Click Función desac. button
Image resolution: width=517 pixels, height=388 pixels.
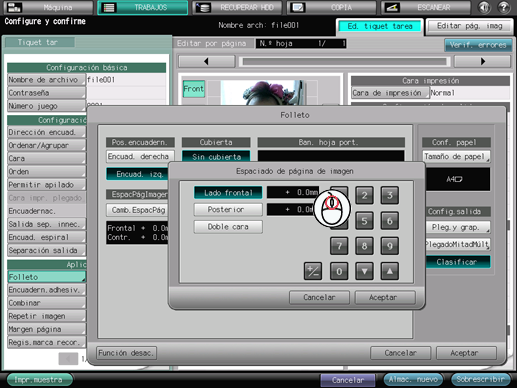coord(126,353)
